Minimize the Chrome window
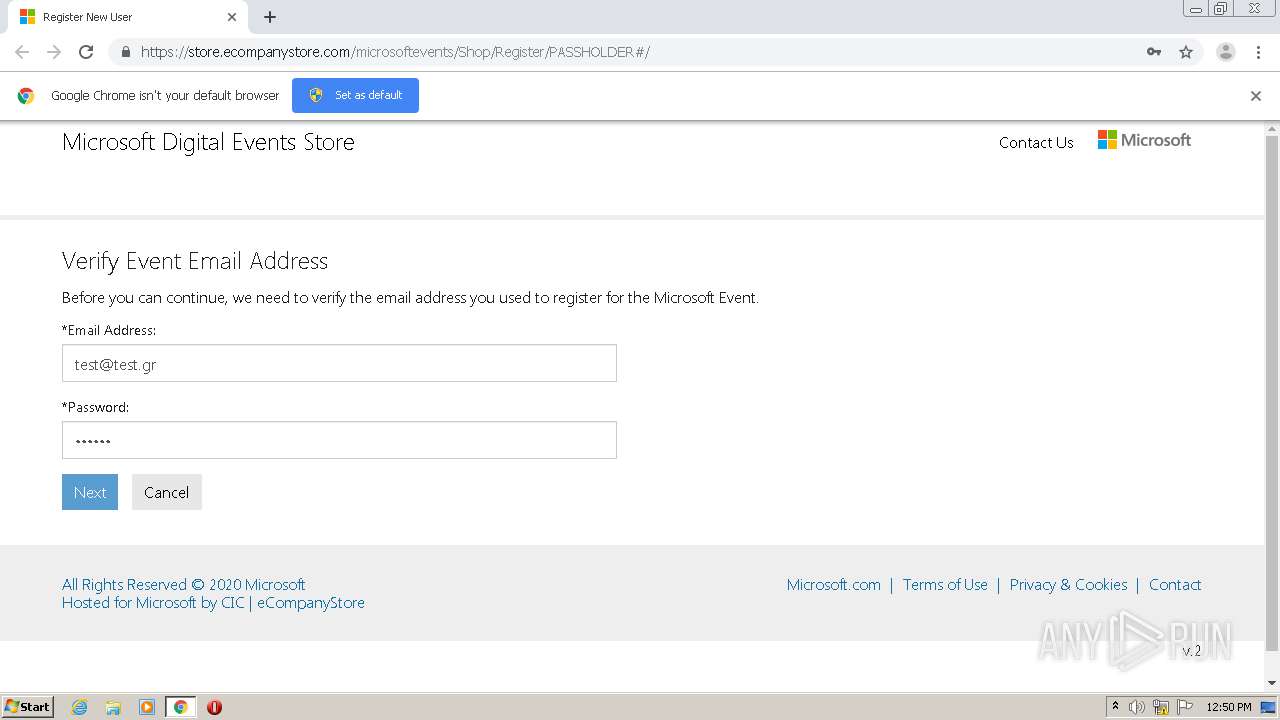Screen dimensions: 1280x720 click(x=1196, y=9)
